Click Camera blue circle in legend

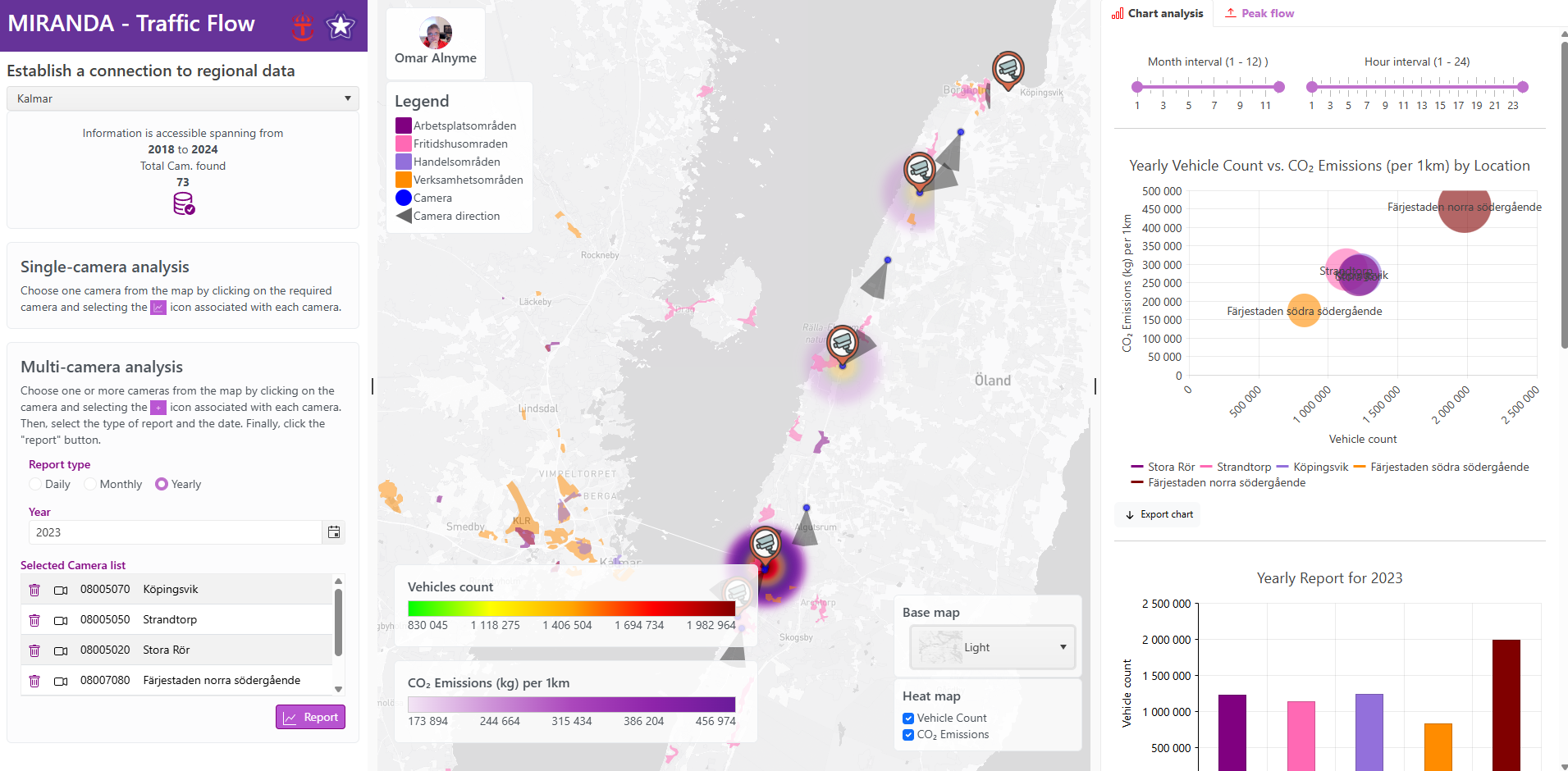404,198
